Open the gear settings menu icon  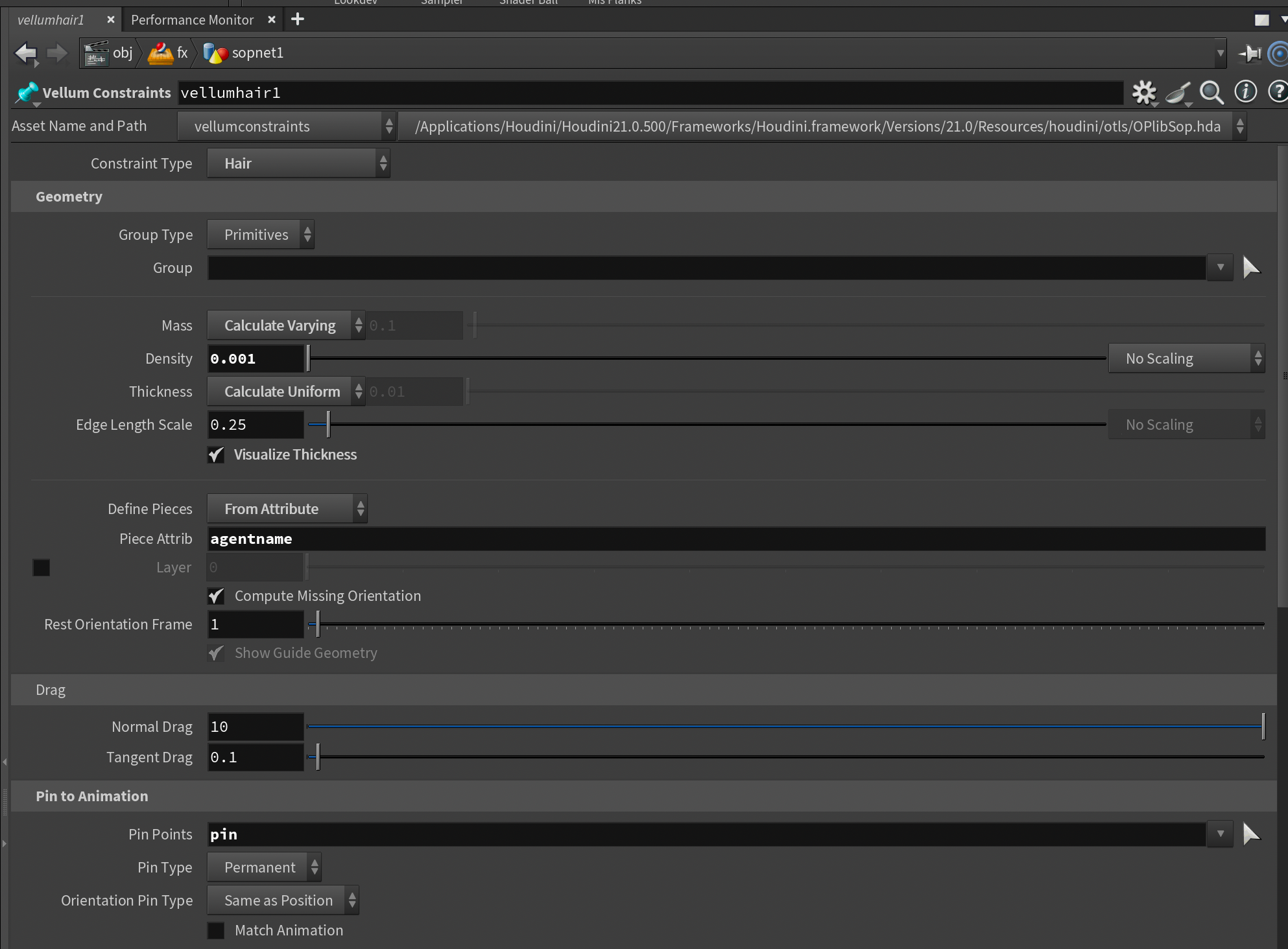(x=1144, y=93)
